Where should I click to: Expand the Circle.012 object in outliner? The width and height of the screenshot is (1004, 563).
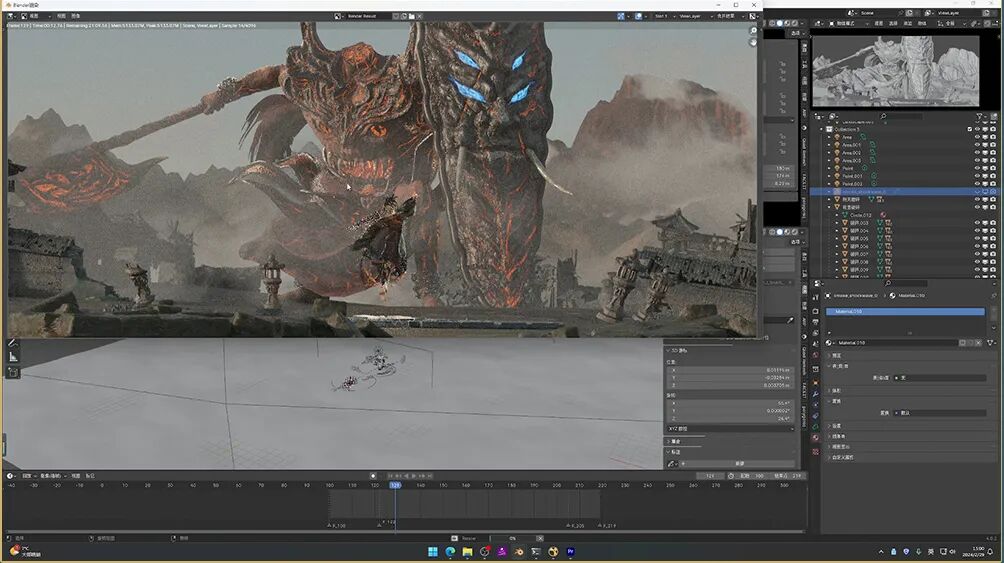coord(838,215)
